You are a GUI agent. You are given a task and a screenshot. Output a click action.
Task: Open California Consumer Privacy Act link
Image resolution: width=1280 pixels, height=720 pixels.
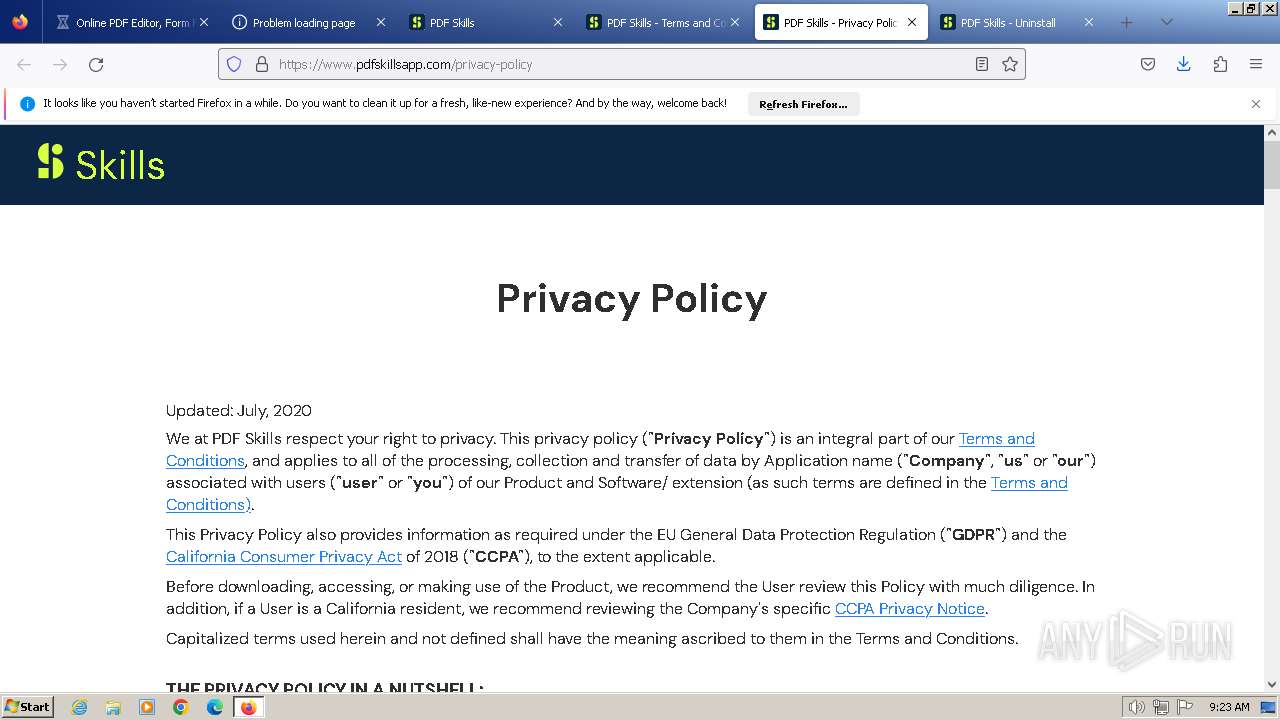tap(284, 556)
